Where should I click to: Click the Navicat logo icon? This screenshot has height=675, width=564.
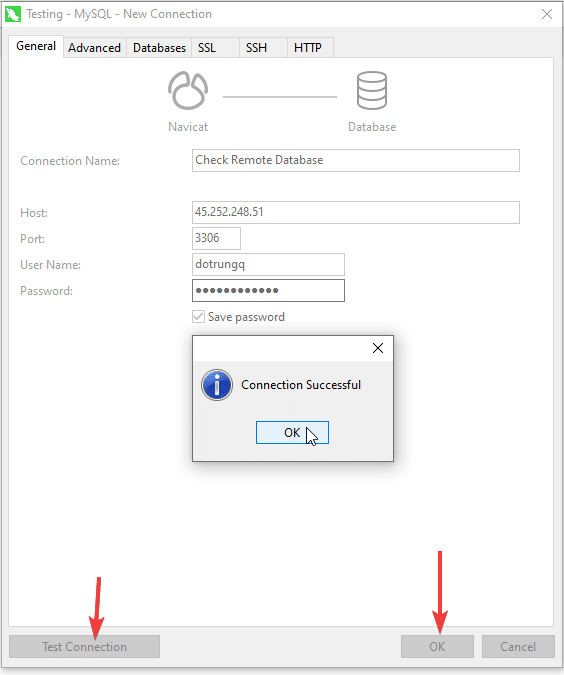coord(188,90)
